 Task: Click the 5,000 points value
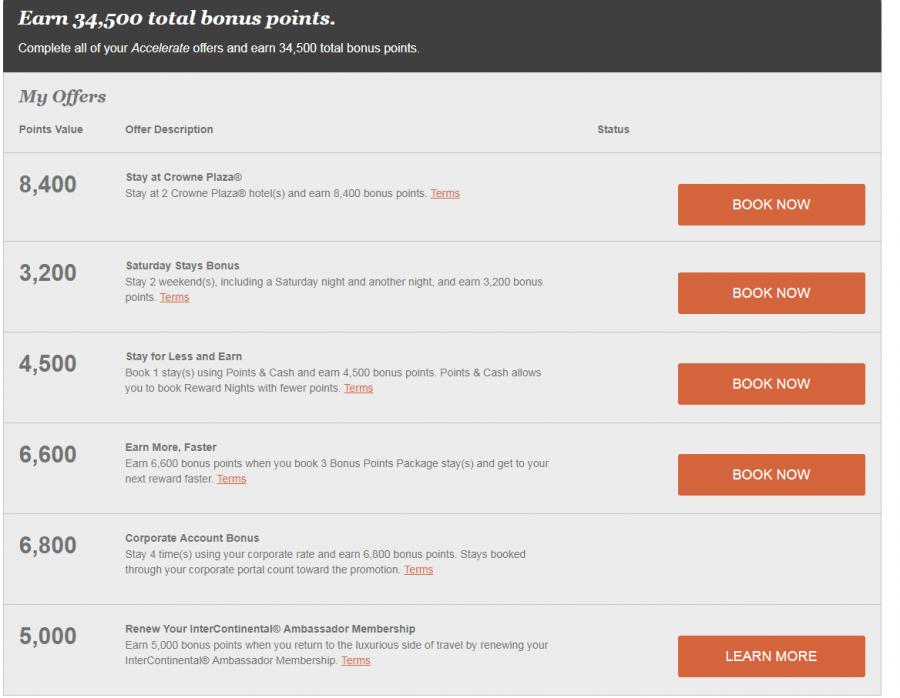[x=48, y=636]
